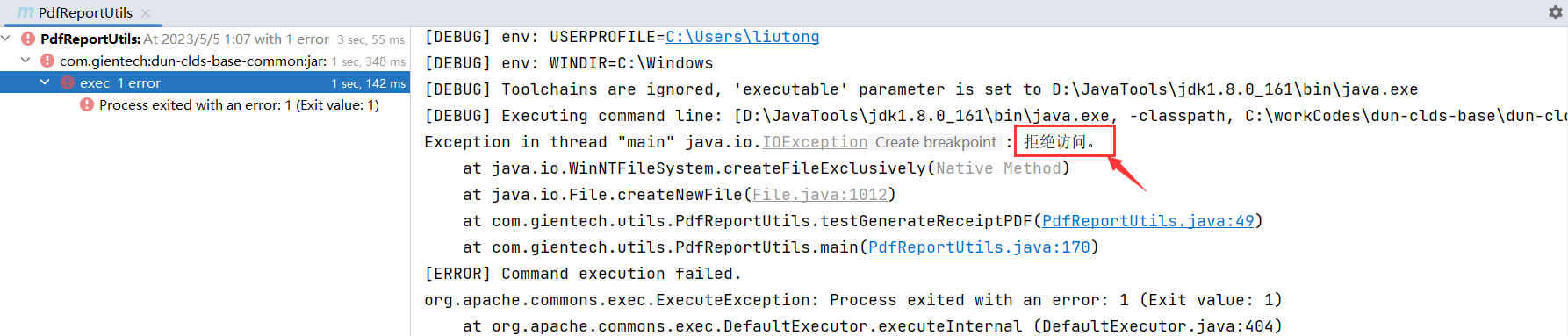Open the PdfReportUtils.java:170 link
The image size is (1568, 336).
coord(979,247)
